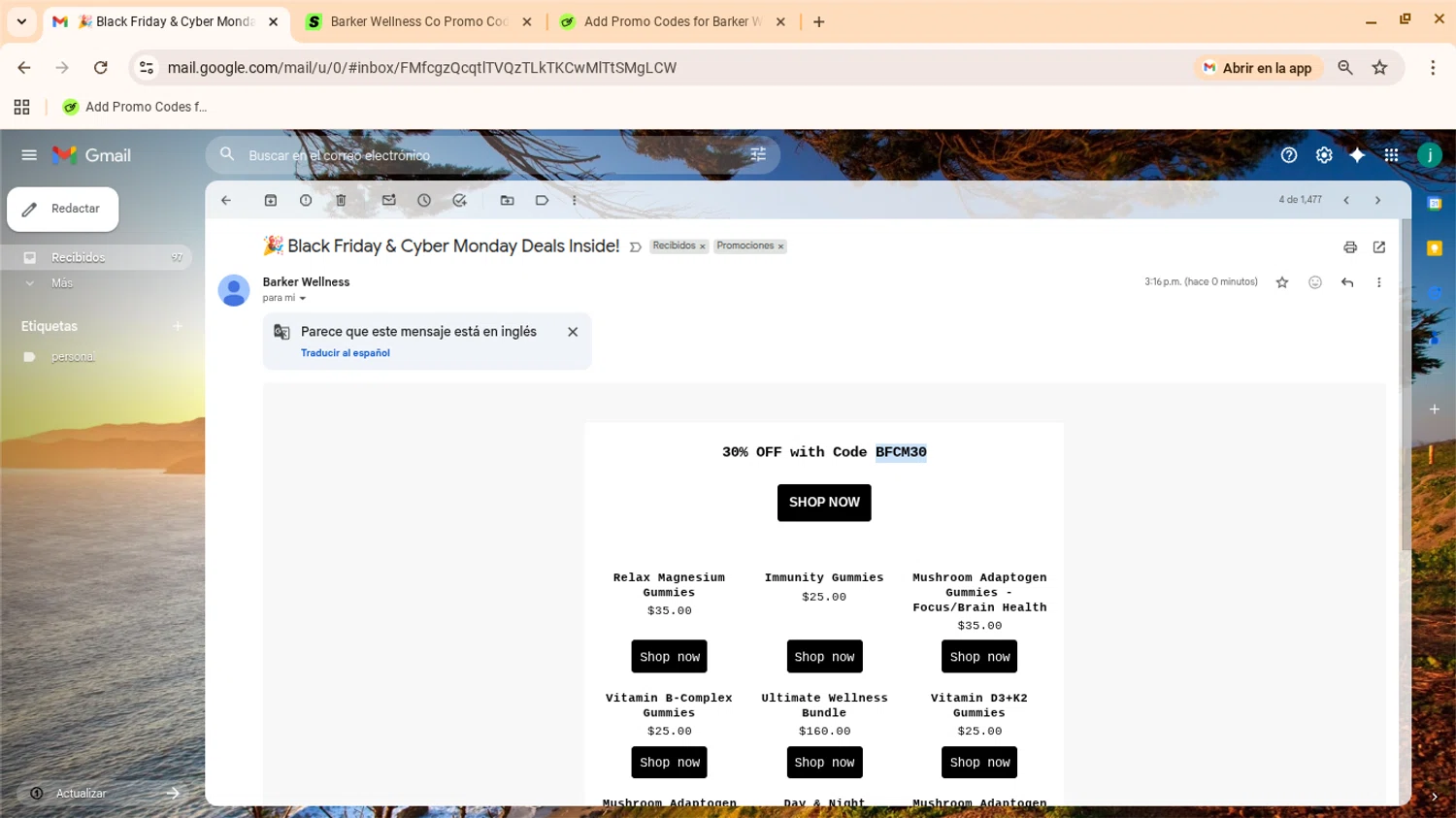Add the email to Tasks
This screenshot has height=818, width=1456.
(459, 200)
